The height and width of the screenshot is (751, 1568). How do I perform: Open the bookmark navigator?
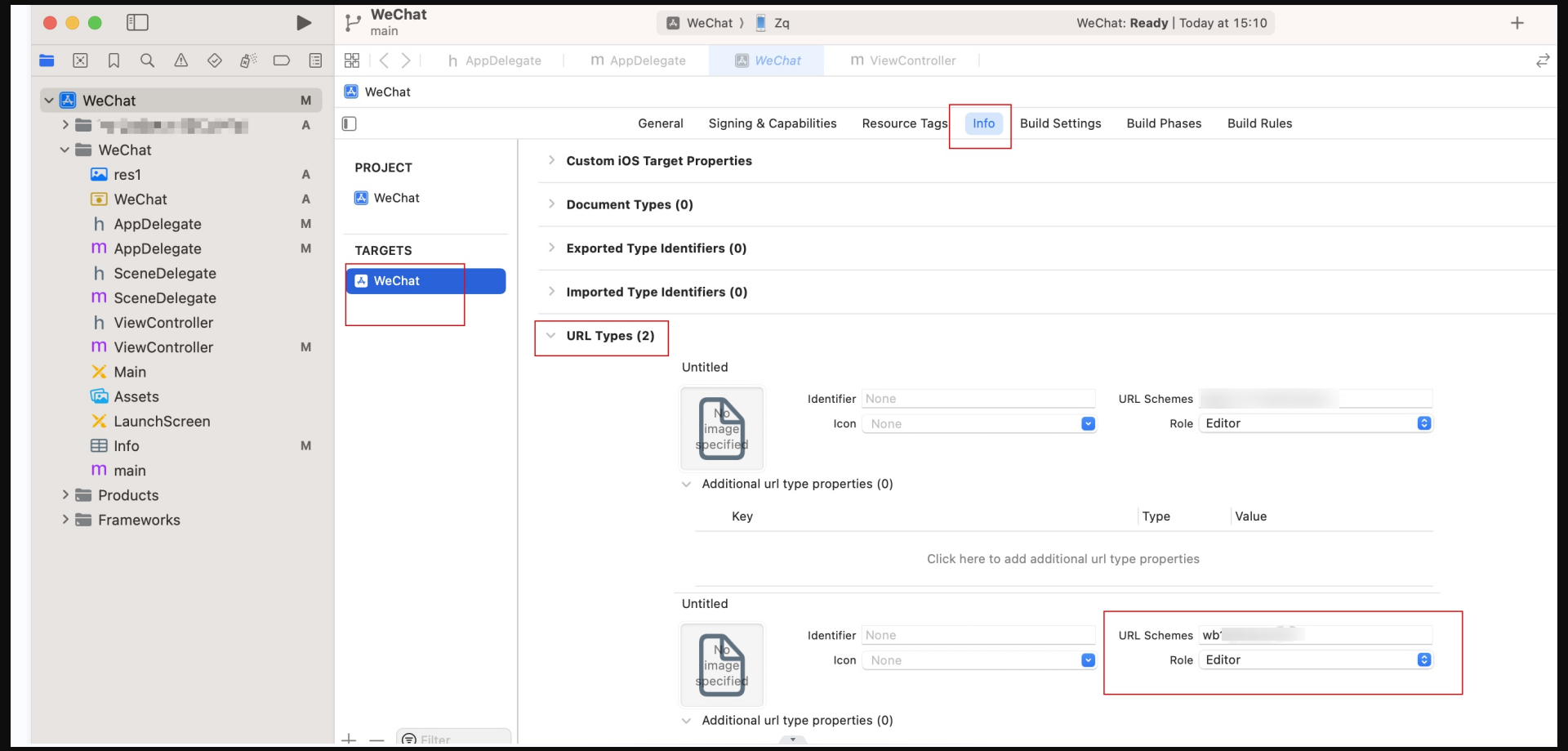pyautogui.click(x=114, y=60)
